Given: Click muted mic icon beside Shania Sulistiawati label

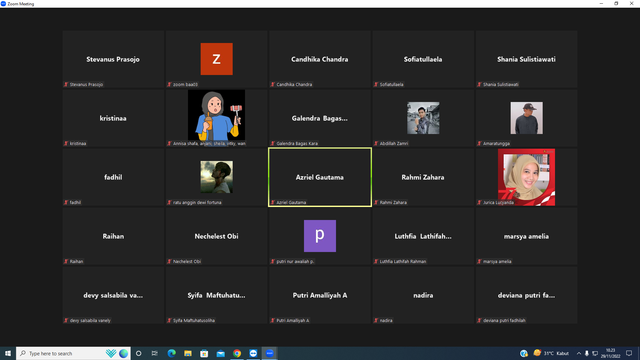Looking at the screenshot, I should [x=479, y=84].
